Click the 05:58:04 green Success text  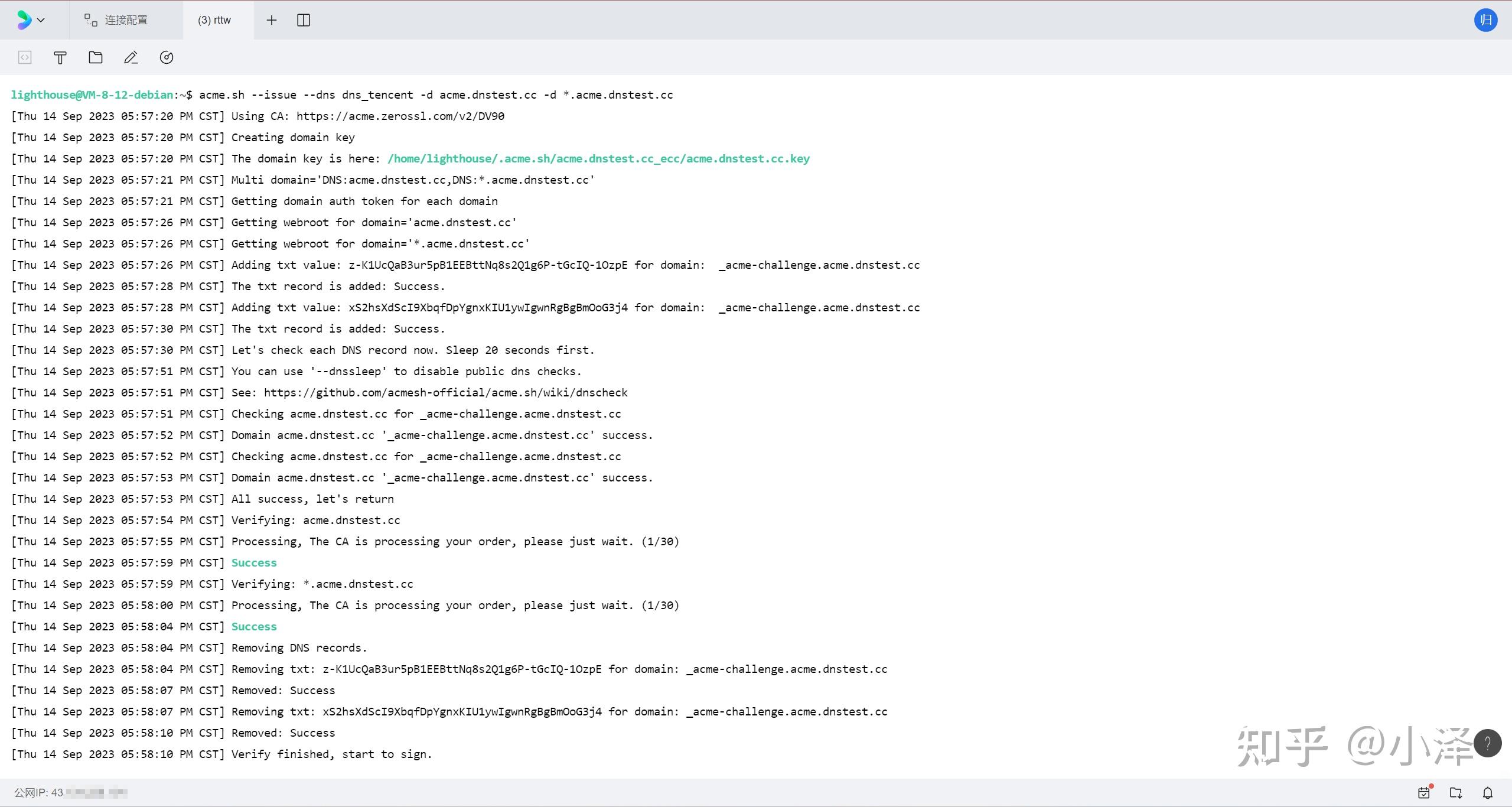[254, 626]
